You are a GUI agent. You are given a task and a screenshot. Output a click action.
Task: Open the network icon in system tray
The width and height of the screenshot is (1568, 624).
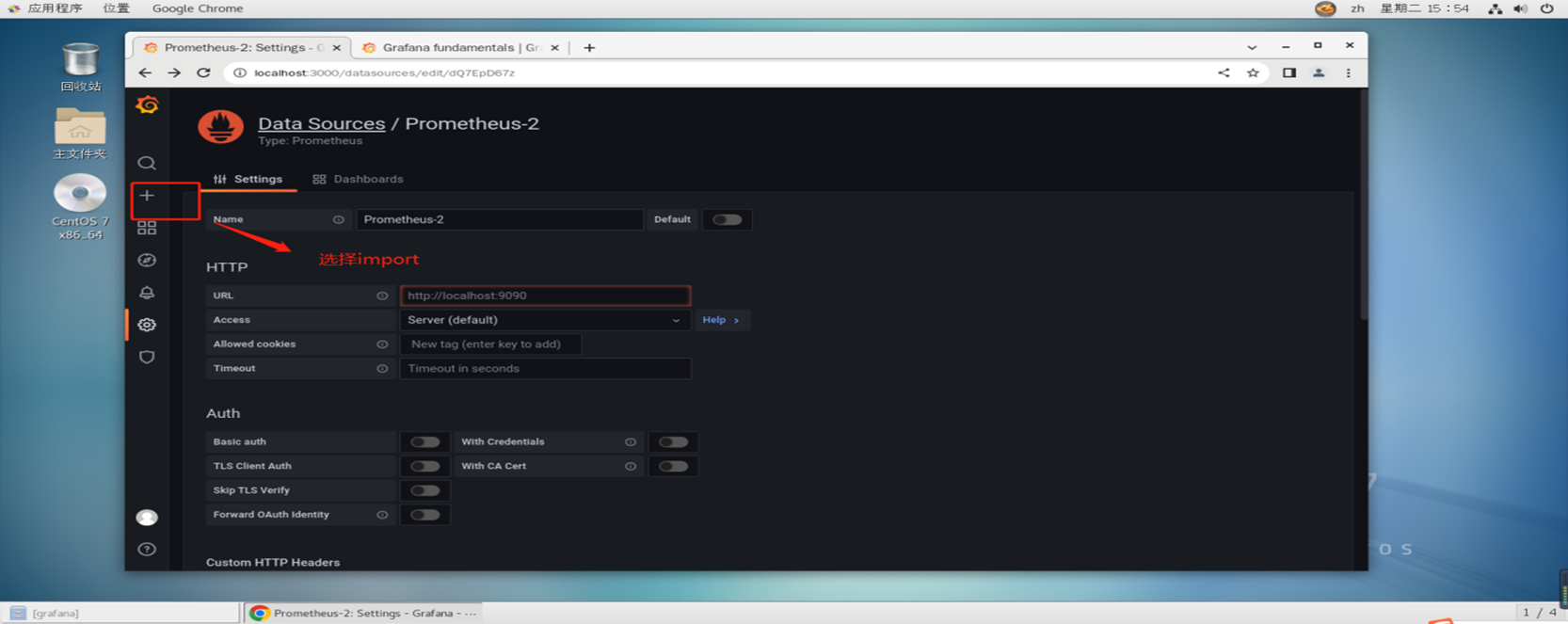click(1495, 8)
